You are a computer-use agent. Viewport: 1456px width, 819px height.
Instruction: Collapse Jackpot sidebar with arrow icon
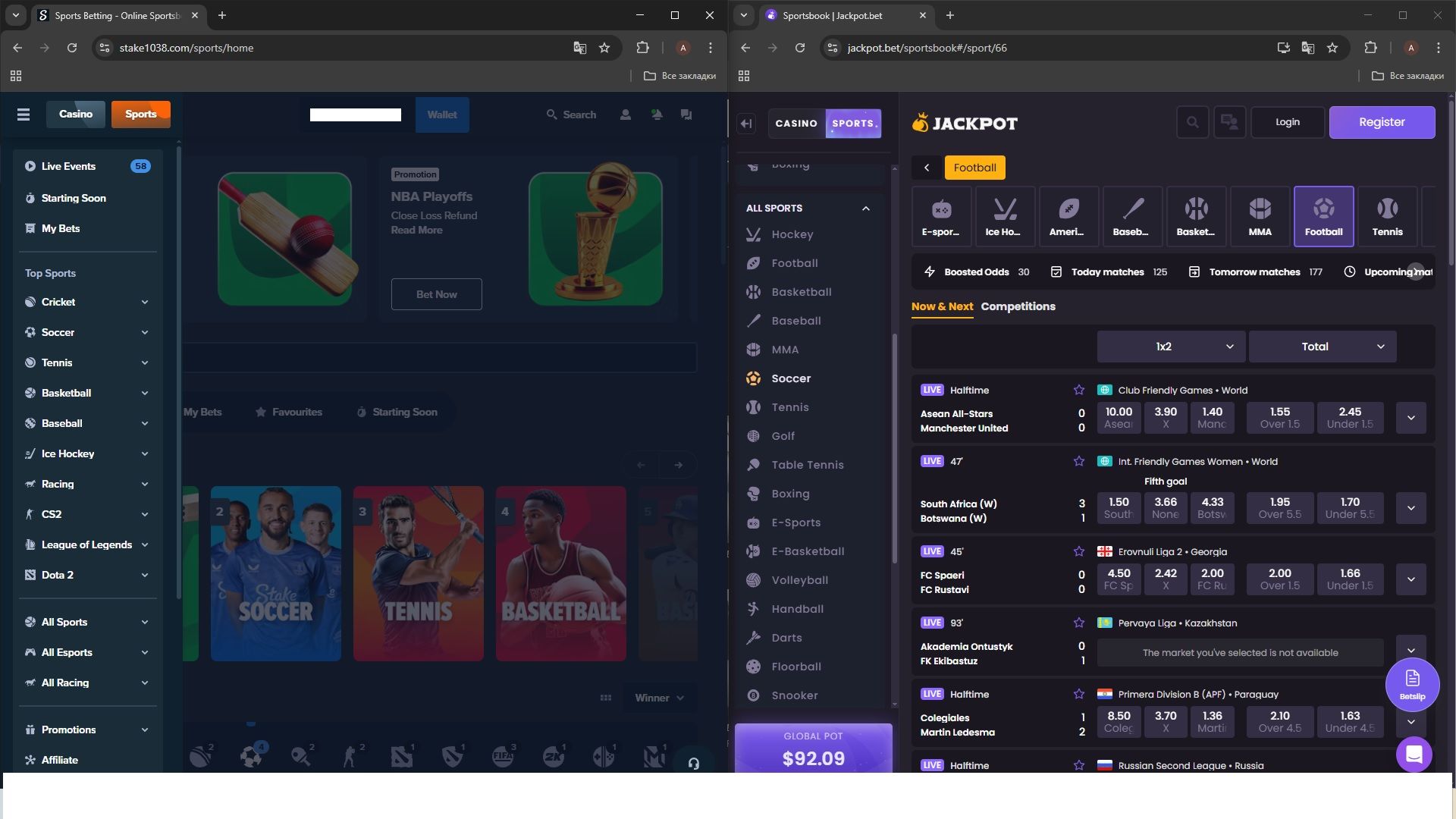coord(747,124)
